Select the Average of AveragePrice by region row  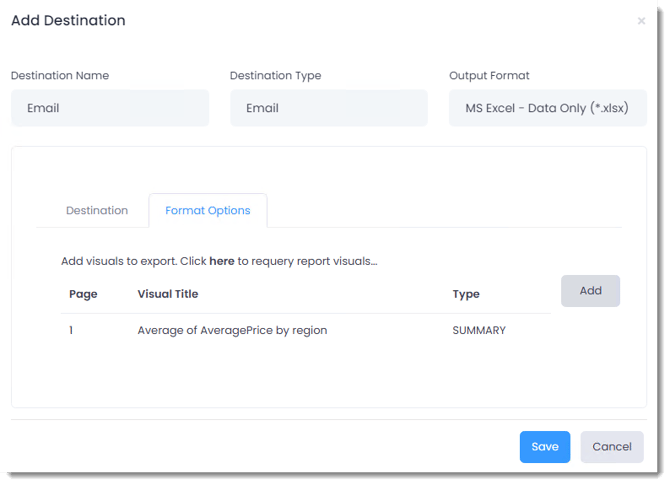(232, 330)
